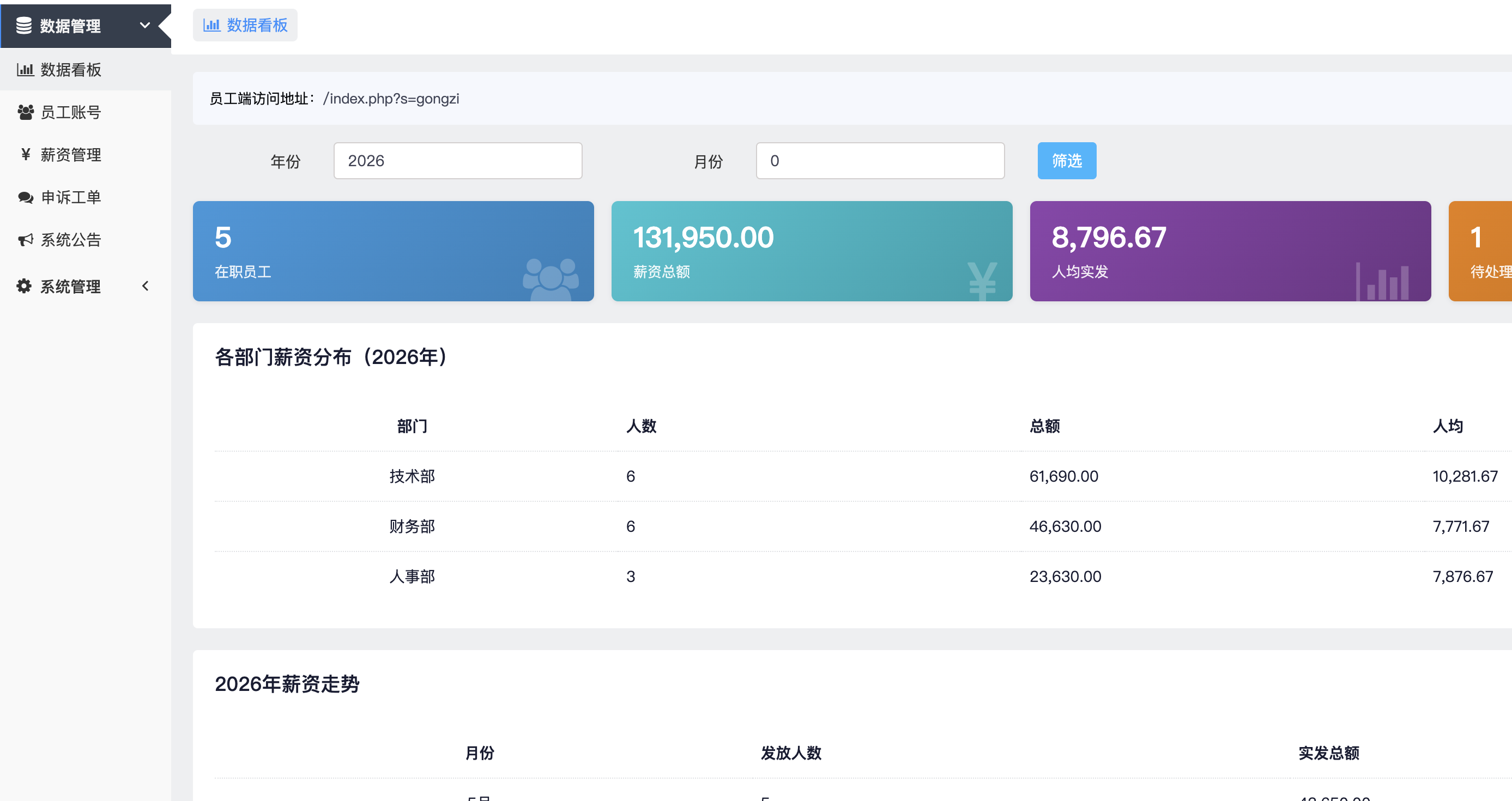The image size is (1512, 801).
Task: Select the 人事部 department row cell
Action: [x=412, y=577]
